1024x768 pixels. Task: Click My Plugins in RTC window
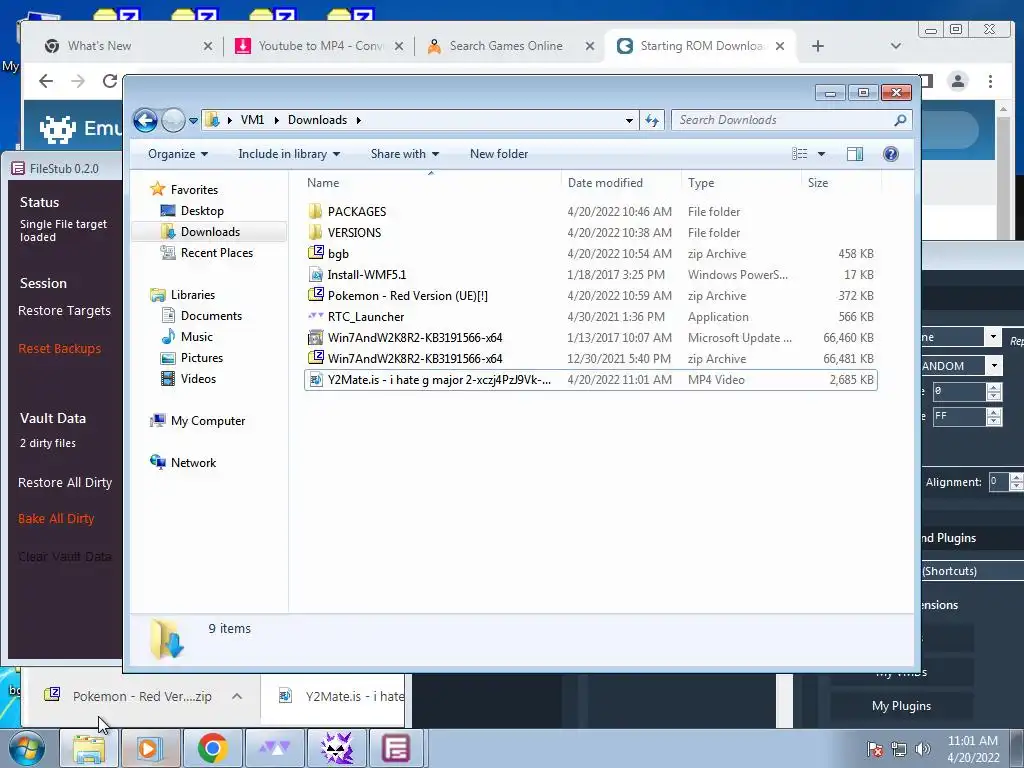[901, 706]
